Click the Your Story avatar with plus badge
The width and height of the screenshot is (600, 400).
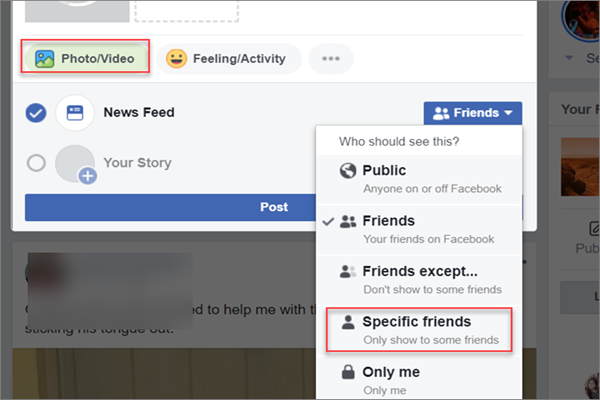point(75,164)
